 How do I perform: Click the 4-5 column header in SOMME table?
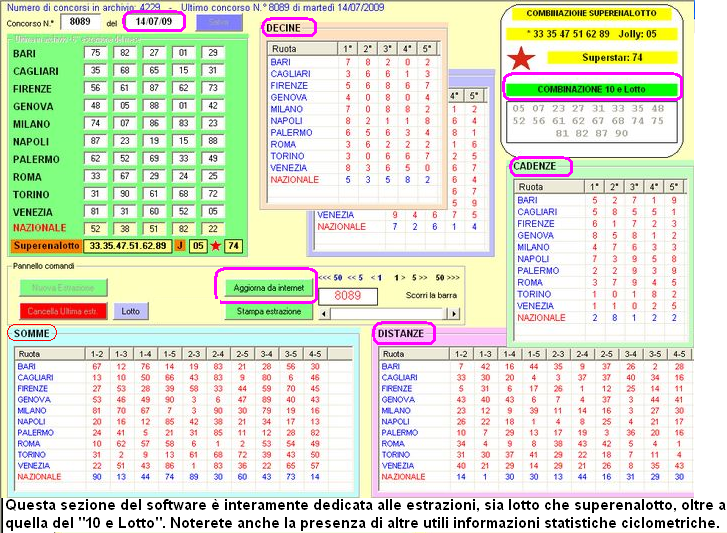(315, 354)
